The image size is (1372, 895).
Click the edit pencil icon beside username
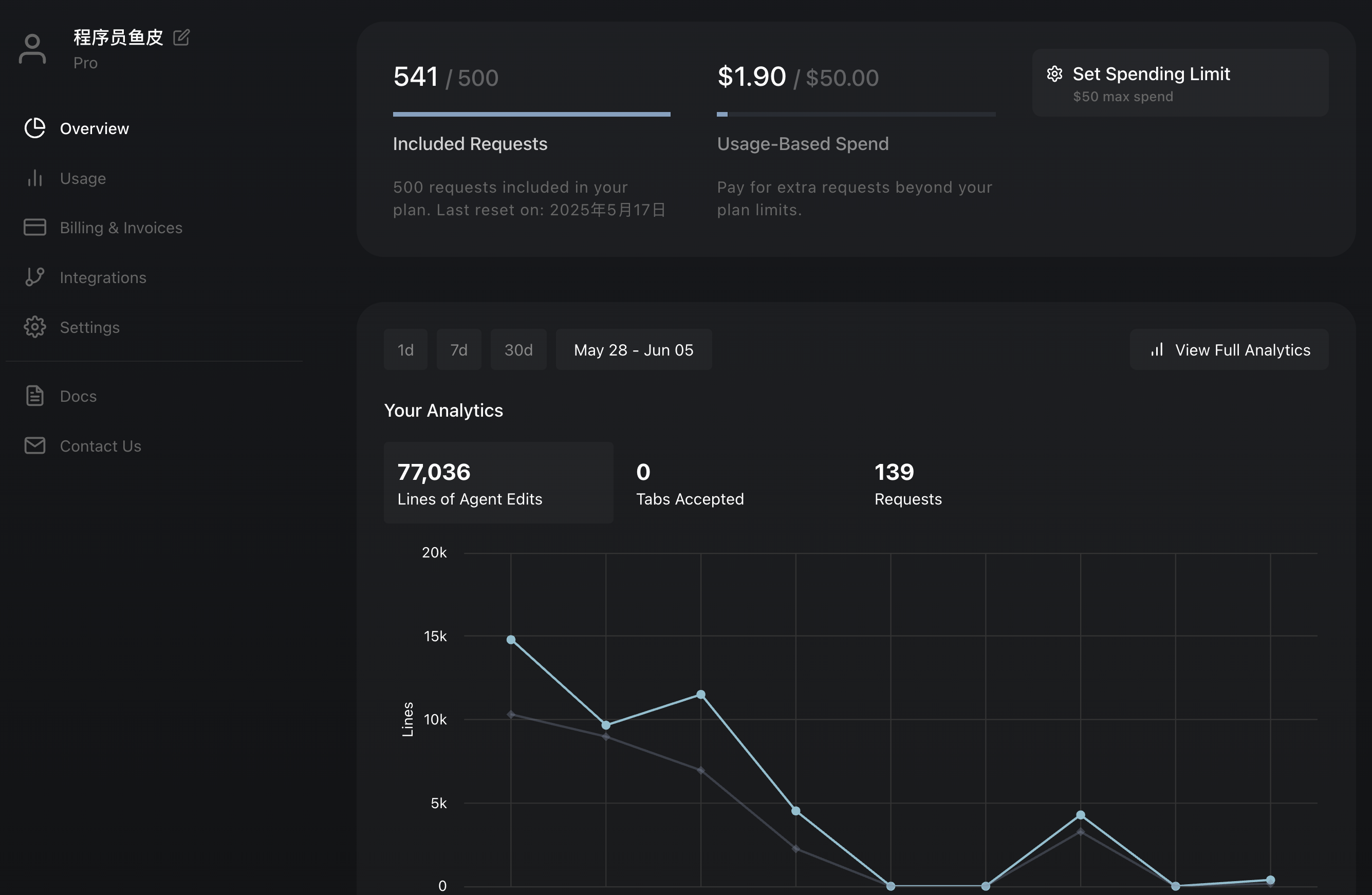[181, 38]
